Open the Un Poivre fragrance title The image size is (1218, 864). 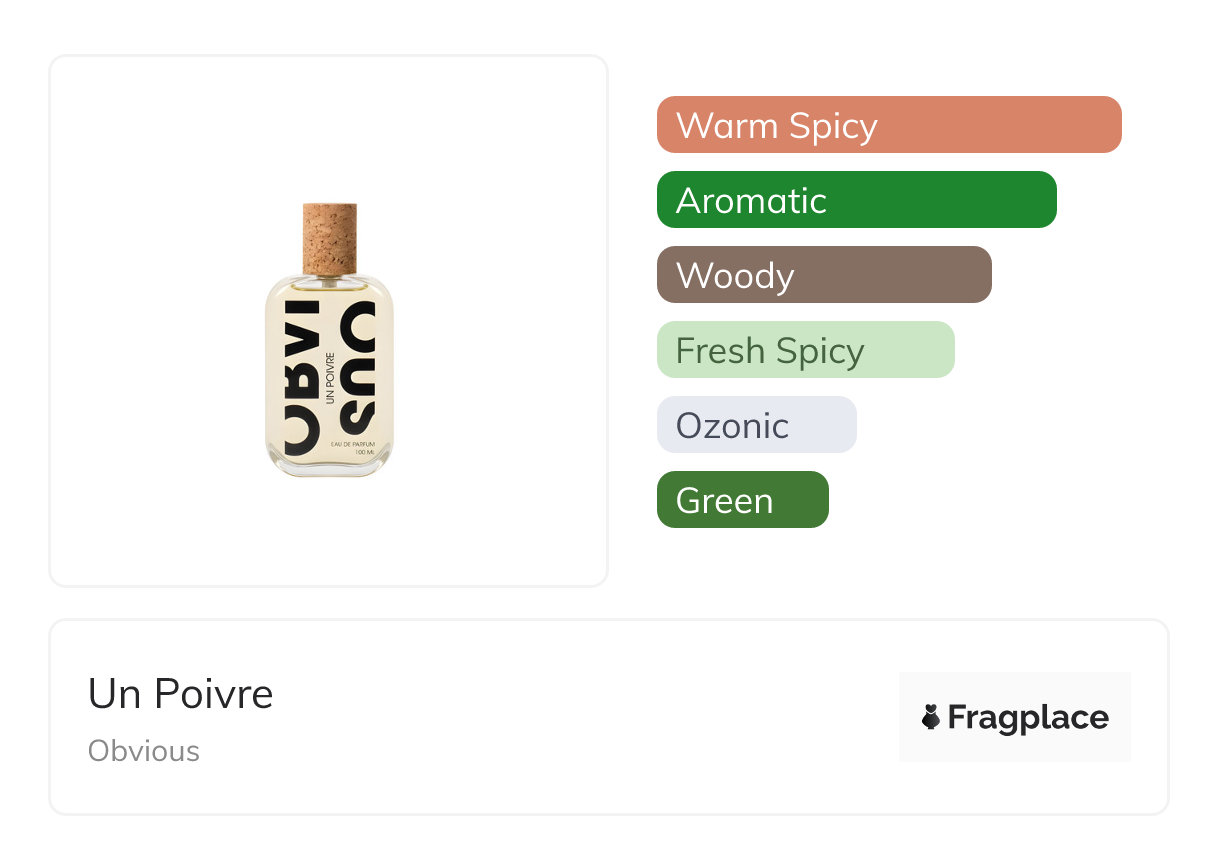[180, 694]
